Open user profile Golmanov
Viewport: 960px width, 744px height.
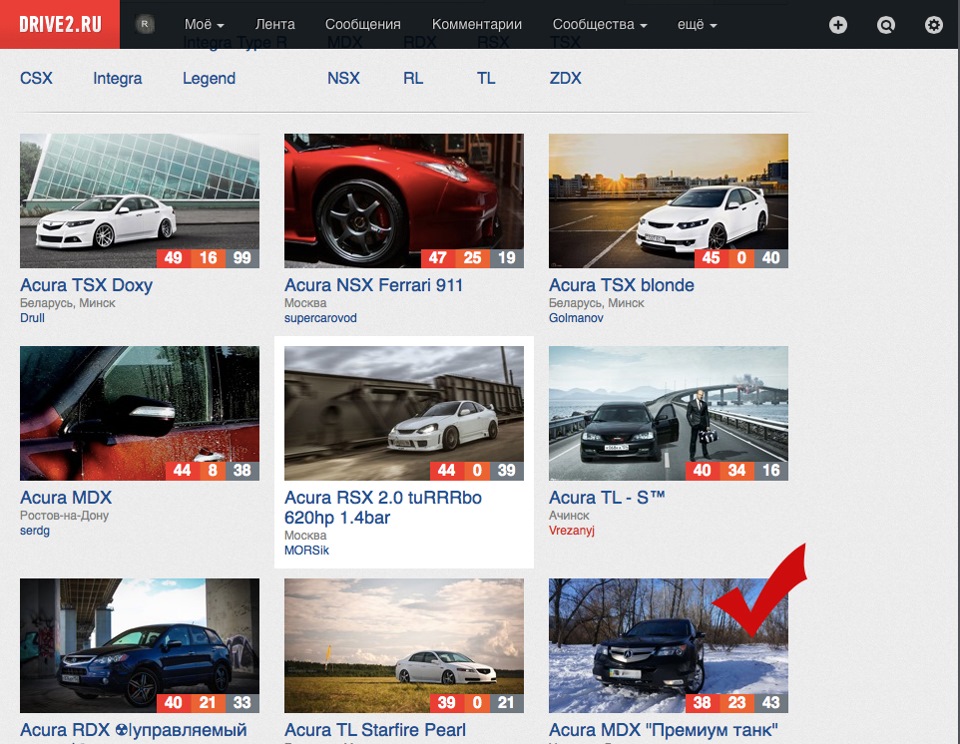[x=576, y=318]
